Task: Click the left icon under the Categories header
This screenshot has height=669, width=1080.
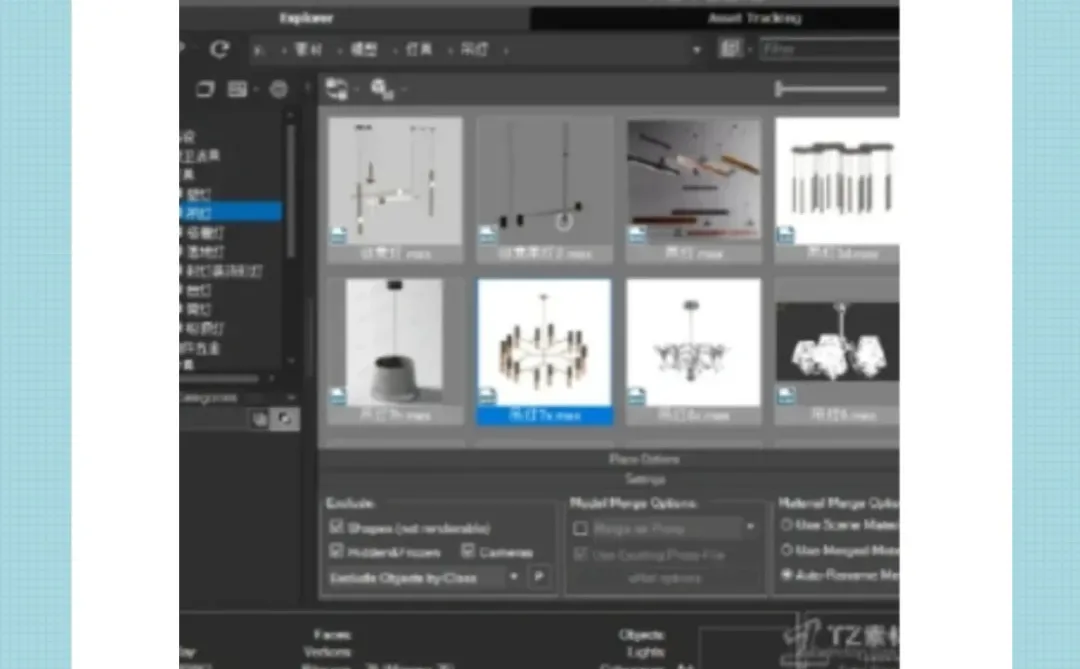Action: click(x=260, y=418)
